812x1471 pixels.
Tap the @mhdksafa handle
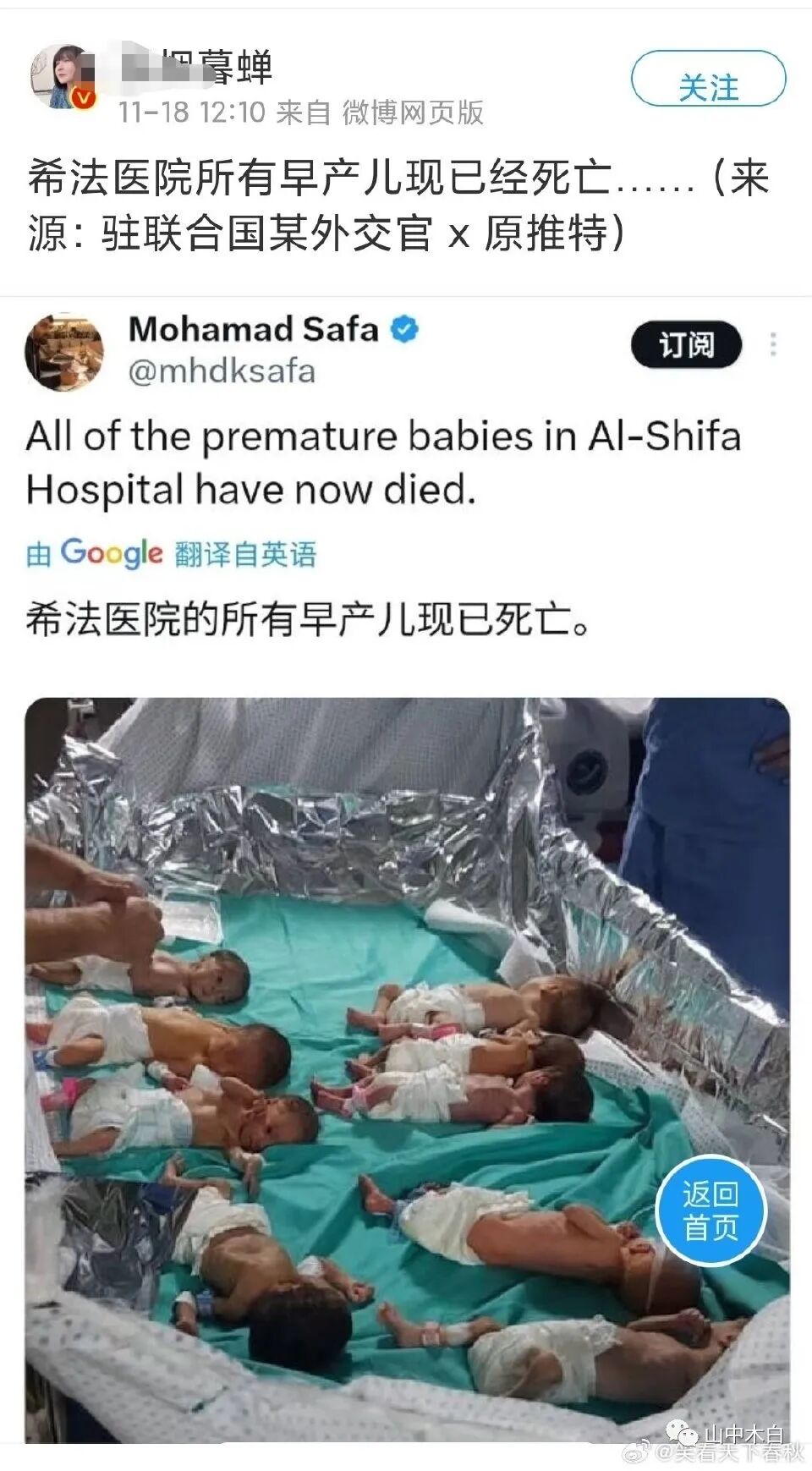tap(222, 371)
